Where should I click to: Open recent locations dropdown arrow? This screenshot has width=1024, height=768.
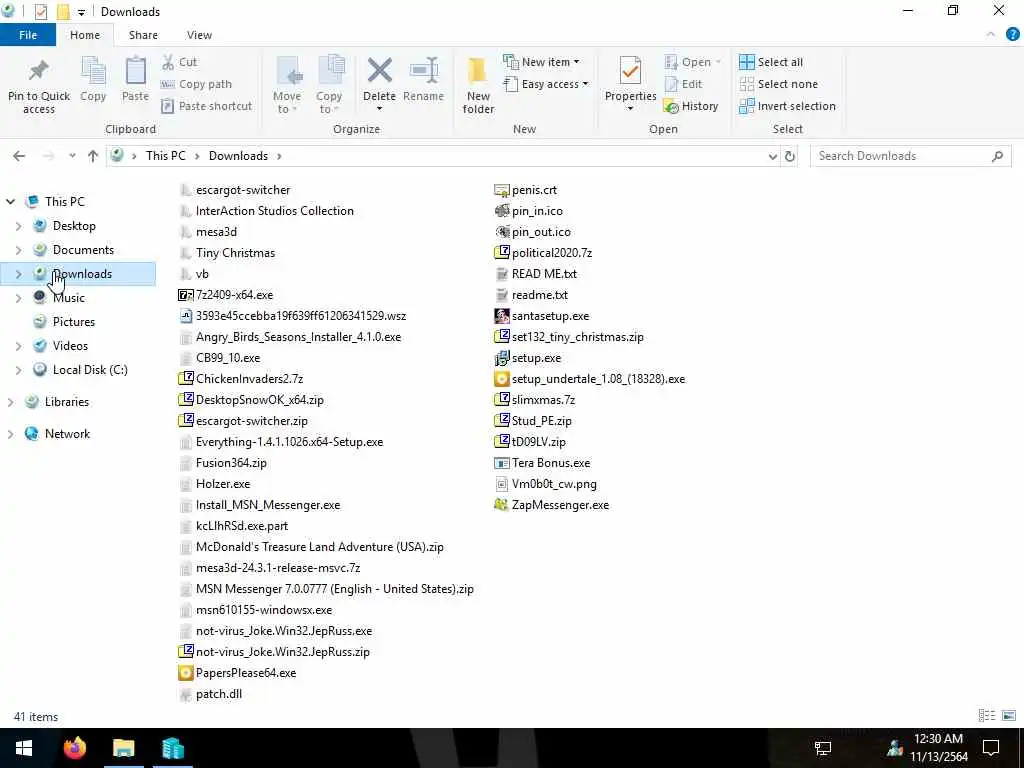(x=72, y=156)
